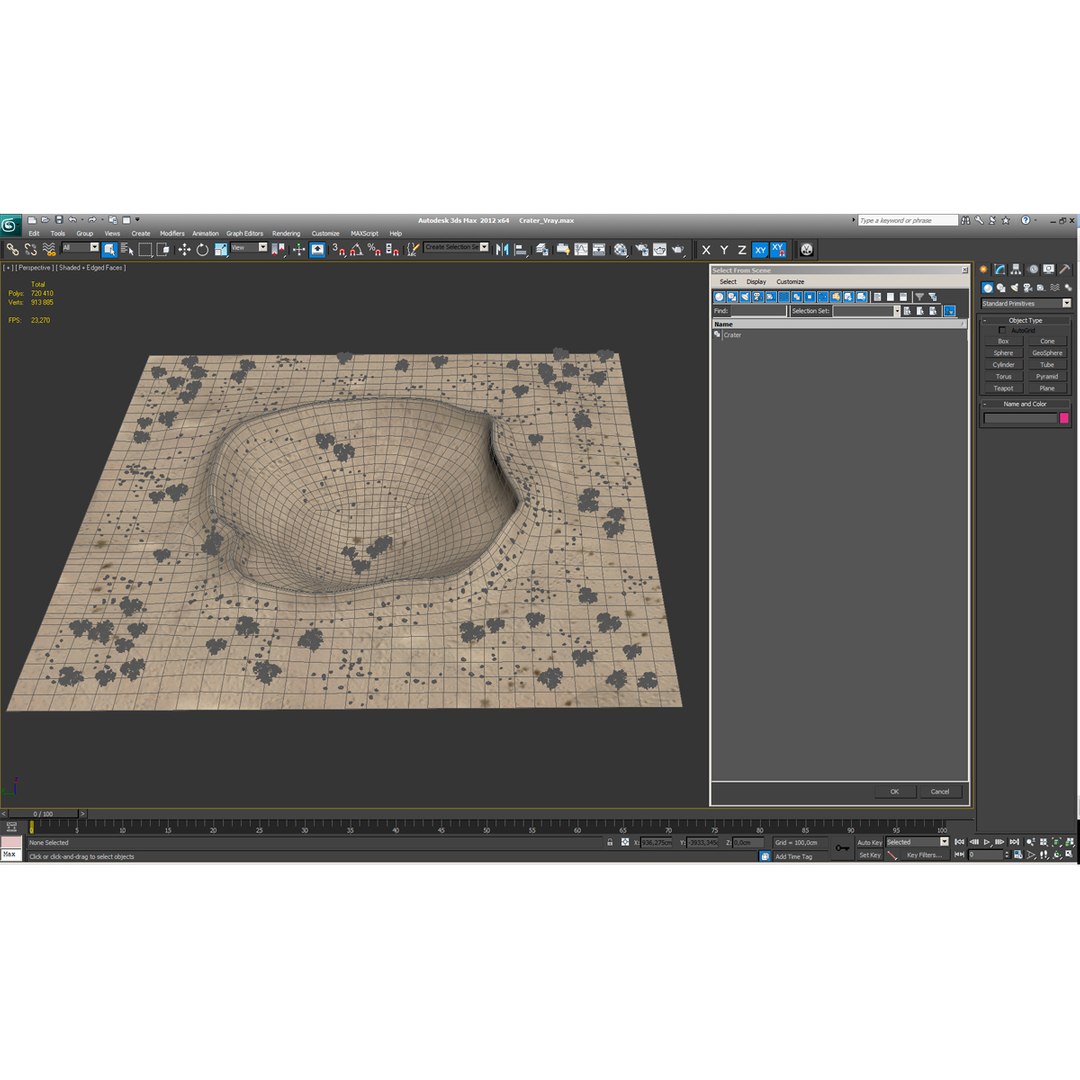Open the Create Selection Set dropdown
Screen dimensions: 1080x1080
pyautogui.click(x=456, y=247)
